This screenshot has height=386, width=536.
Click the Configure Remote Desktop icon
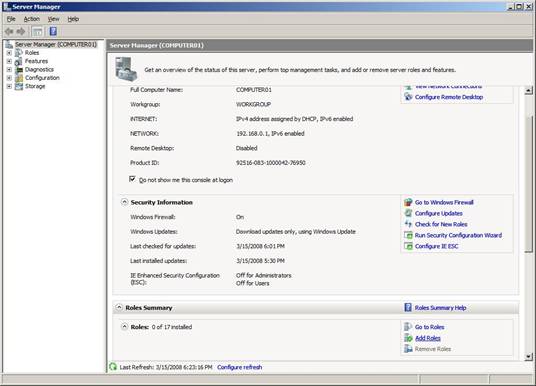pos(408,97)
